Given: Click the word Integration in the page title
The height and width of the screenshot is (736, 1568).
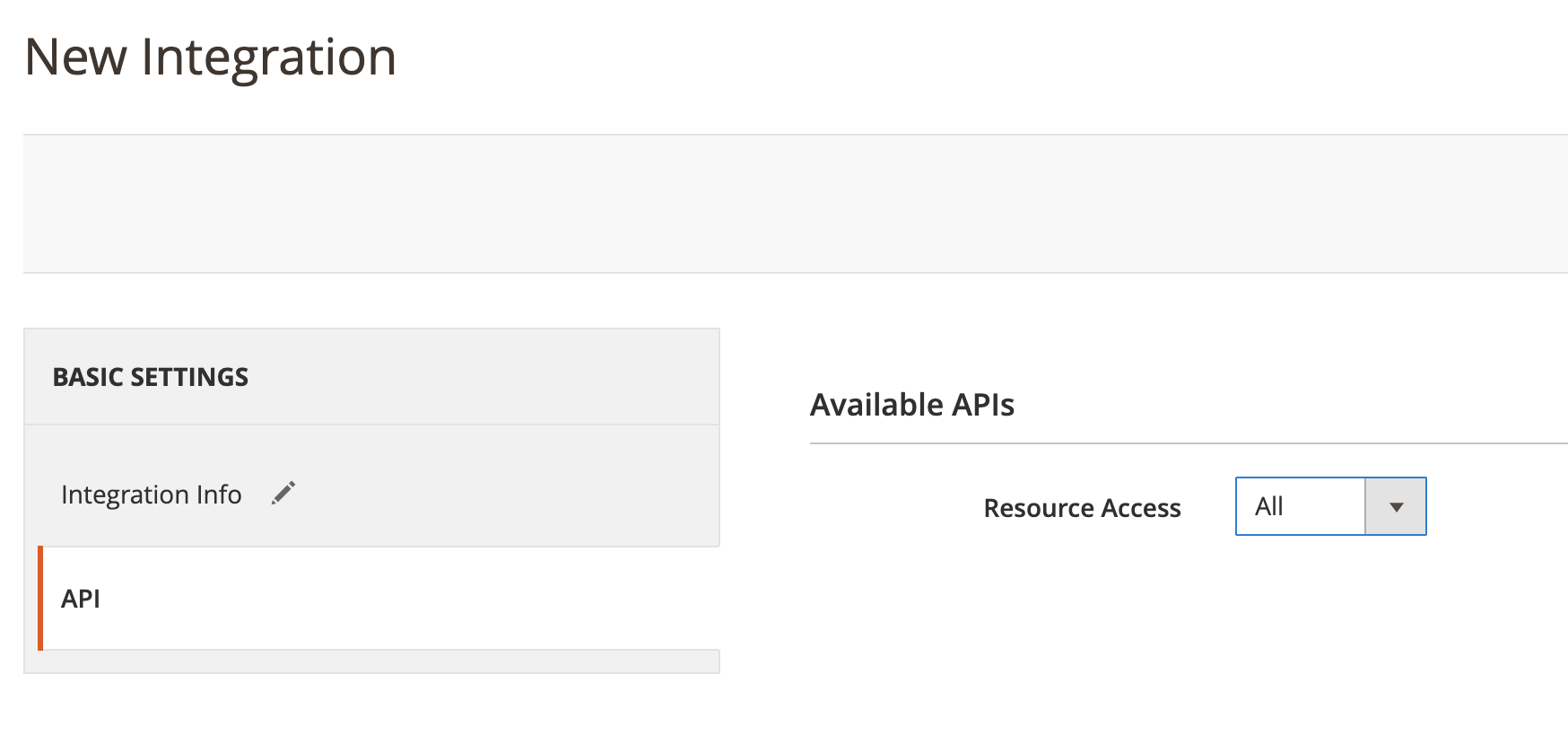Looking at the screenshot, I should click(268, 57).
